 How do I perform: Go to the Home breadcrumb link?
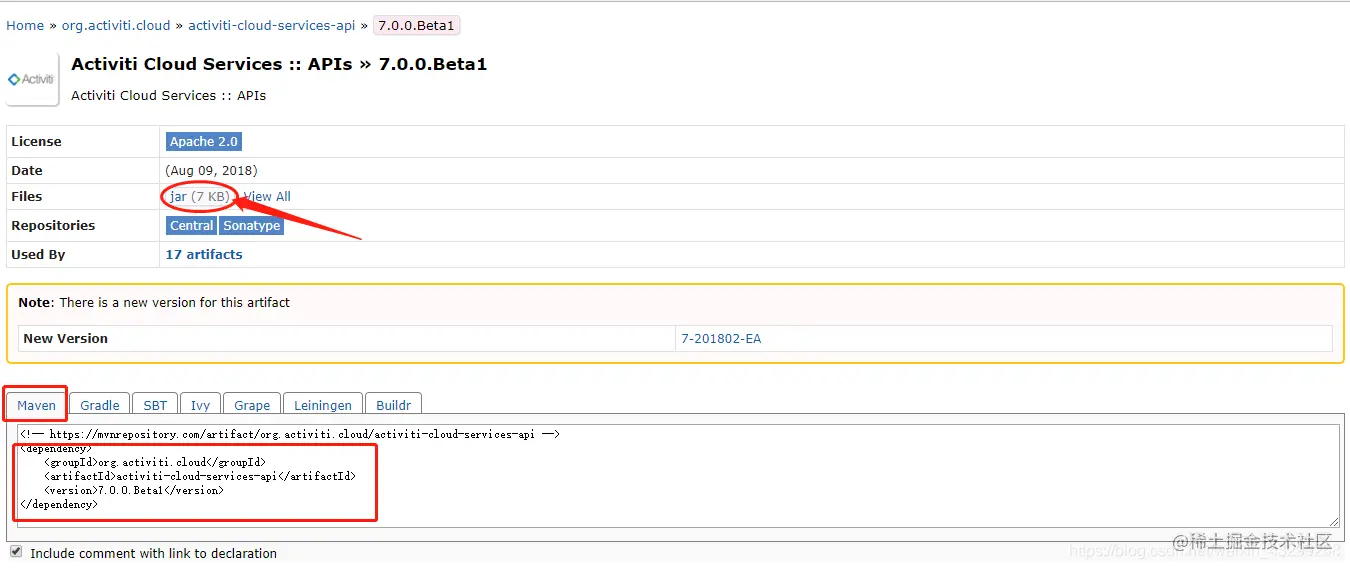coord(25,26)
